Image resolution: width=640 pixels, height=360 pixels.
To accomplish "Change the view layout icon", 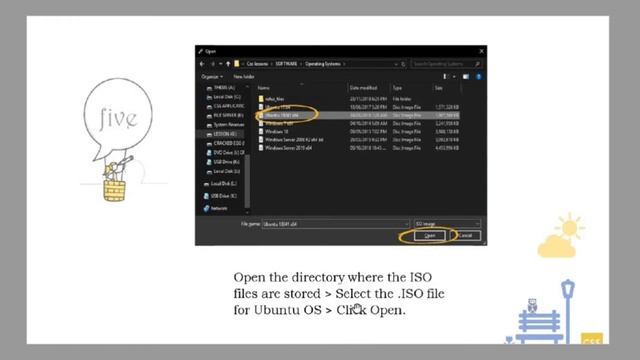I will coord(445,77).
